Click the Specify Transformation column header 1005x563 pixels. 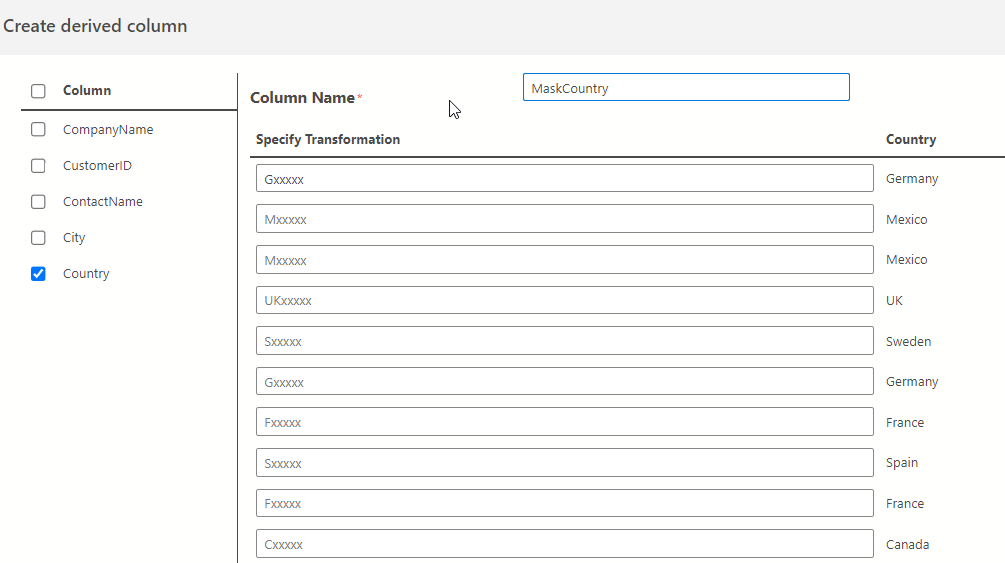point(327,140)
